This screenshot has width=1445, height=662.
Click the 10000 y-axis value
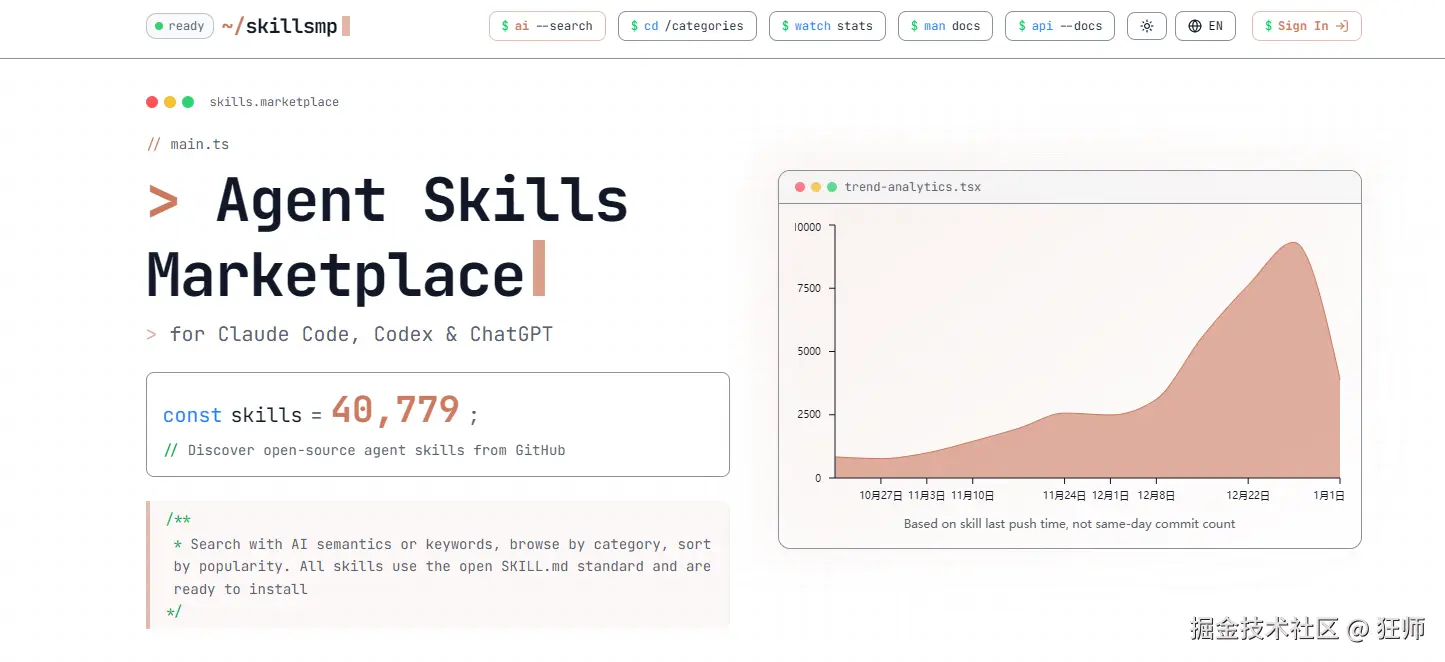(807, 227)
